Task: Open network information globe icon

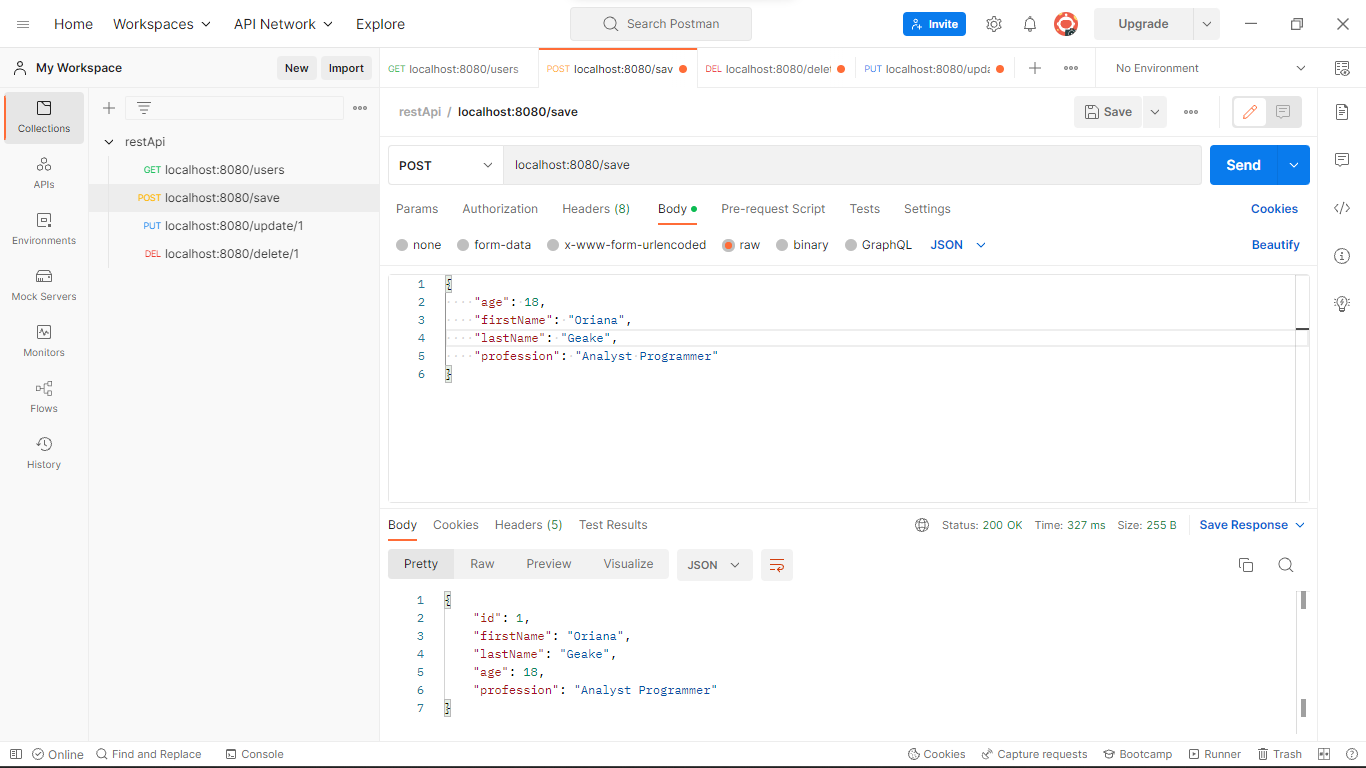Action: [x=922, y=525]
